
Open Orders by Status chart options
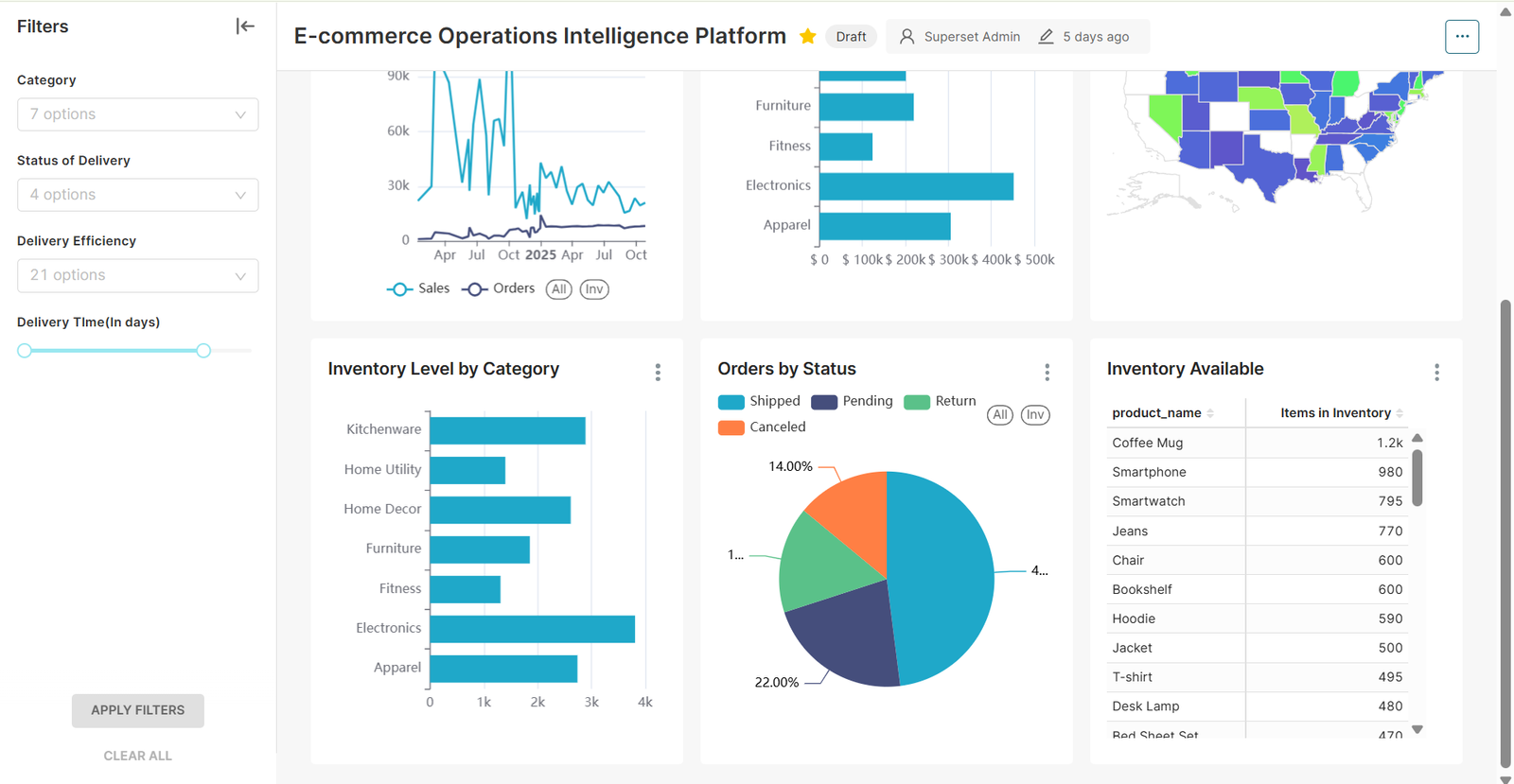tap(1047, 373)
